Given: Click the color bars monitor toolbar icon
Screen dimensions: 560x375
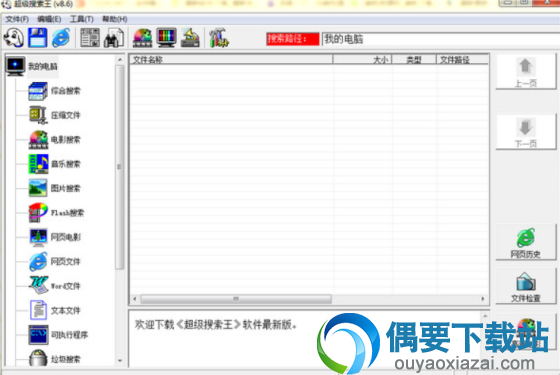Looking at the screenshot, I should pyautogui.click(x=166, y=38).
